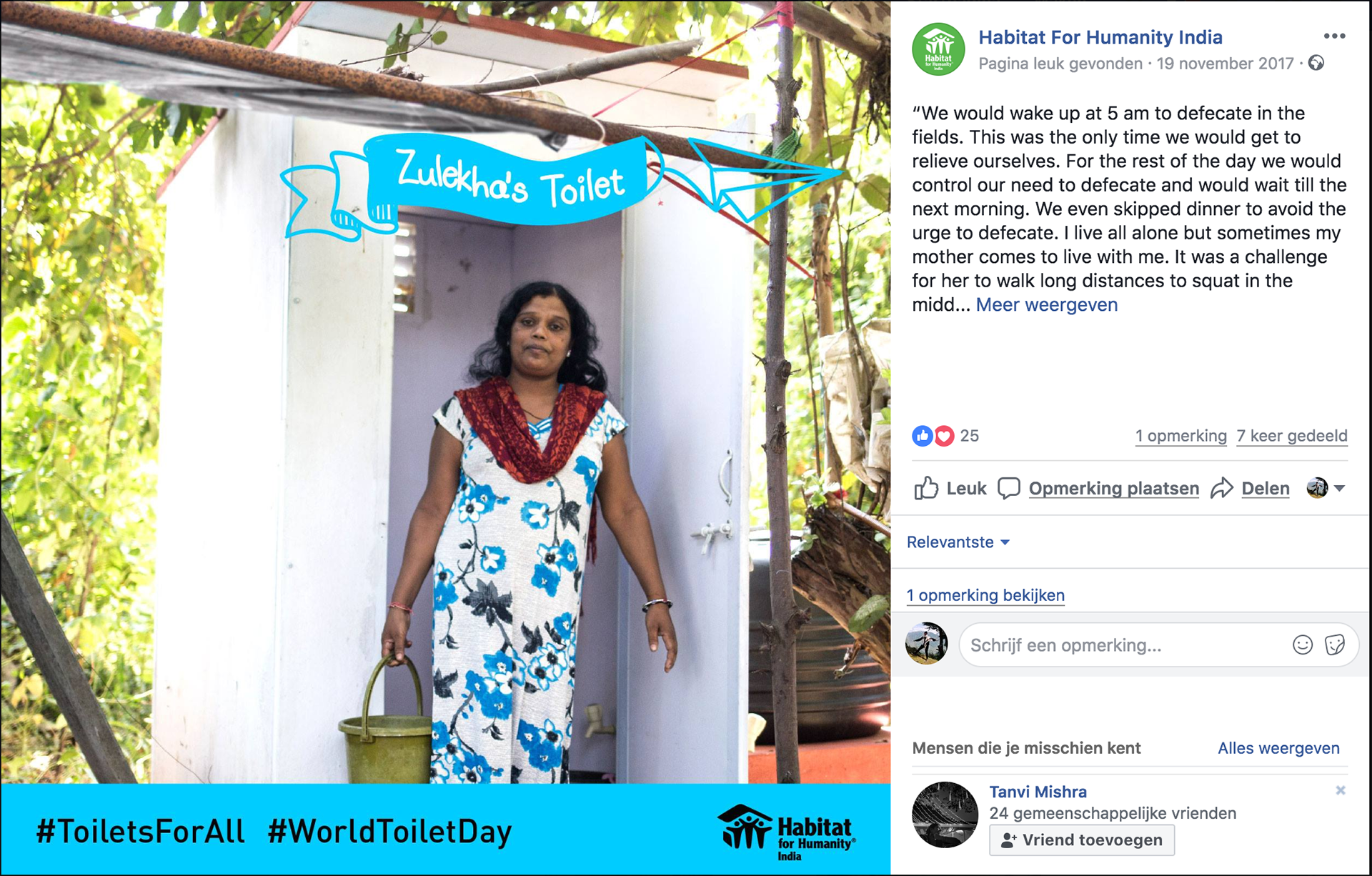Screen dimensions: 1372x876
Task: Click the public globe privacy icon
Action: pos(1316,64)
